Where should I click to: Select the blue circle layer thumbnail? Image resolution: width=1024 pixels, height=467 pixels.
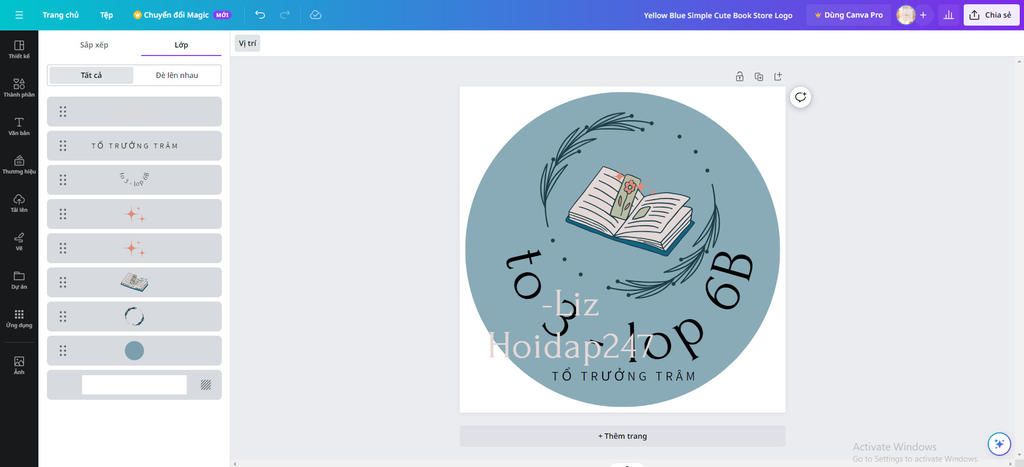[x=134, y=351]
